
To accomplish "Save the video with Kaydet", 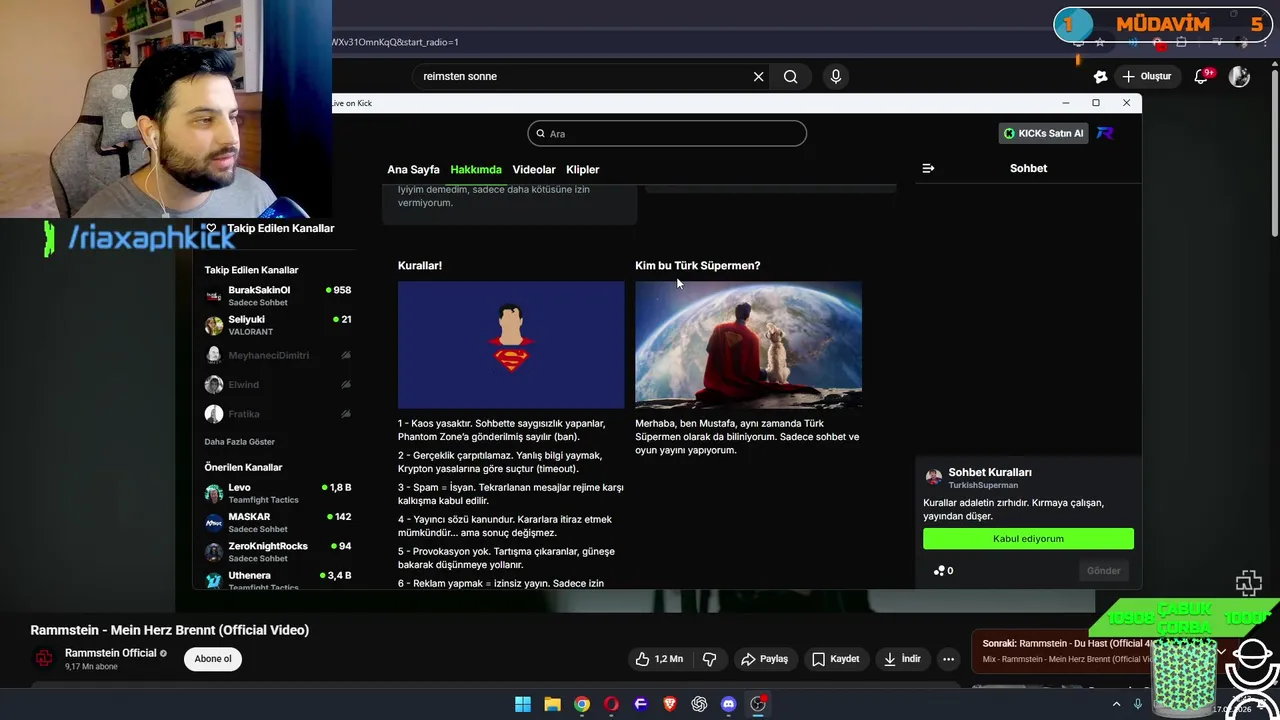I will pos(835,659).
